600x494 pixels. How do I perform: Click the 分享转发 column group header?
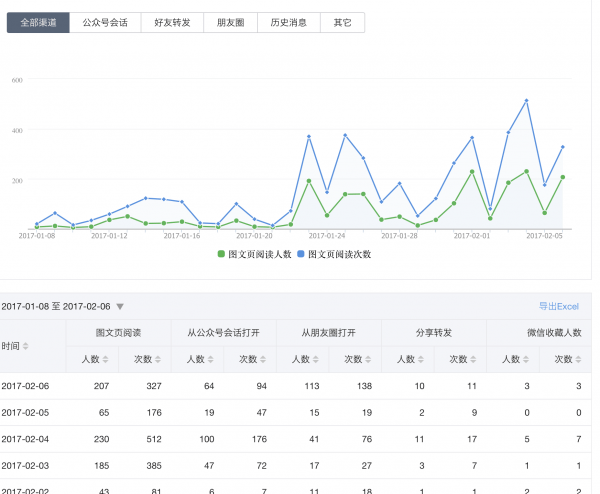[434, 333]
